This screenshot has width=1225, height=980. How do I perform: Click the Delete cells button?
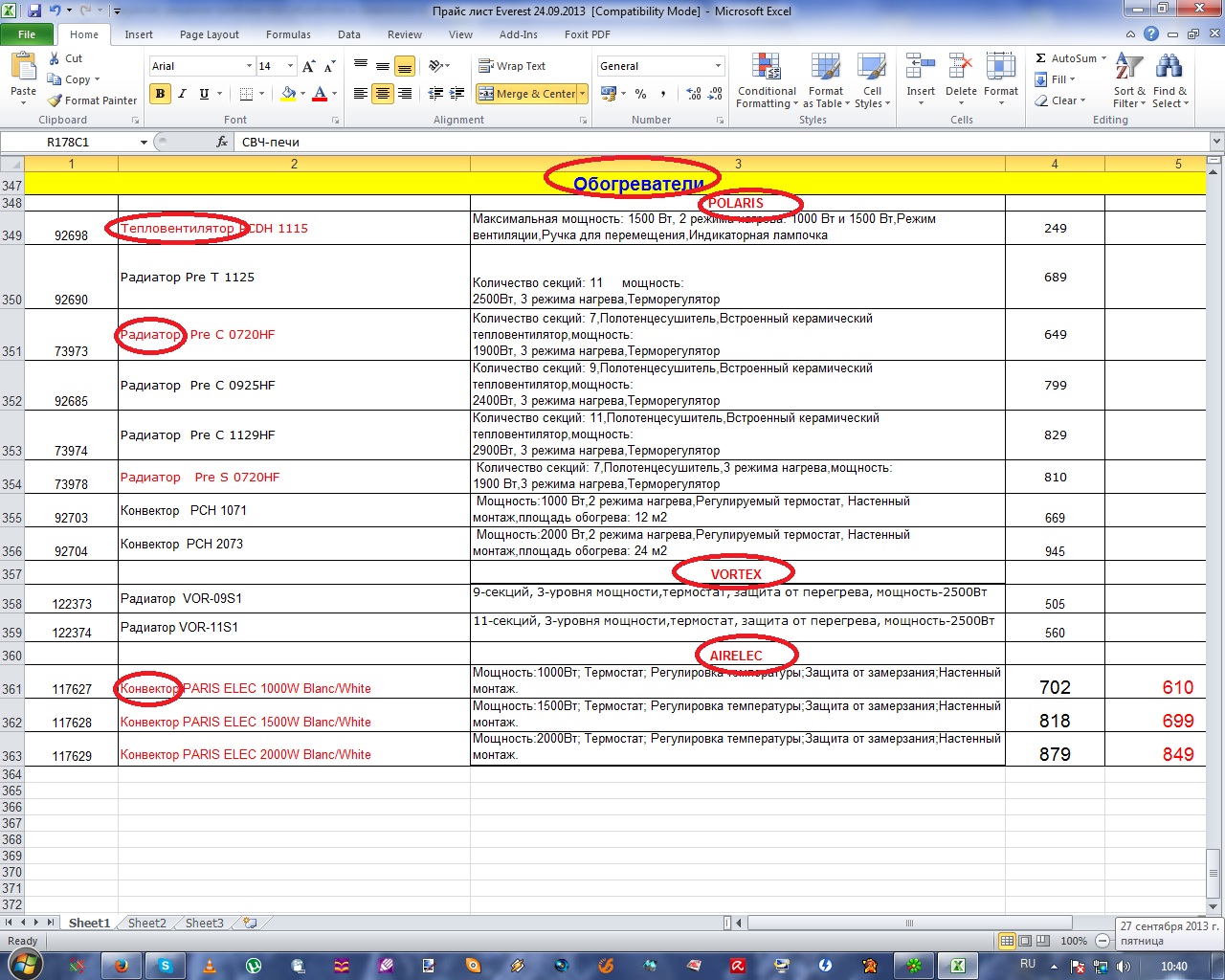pos(961,79)
